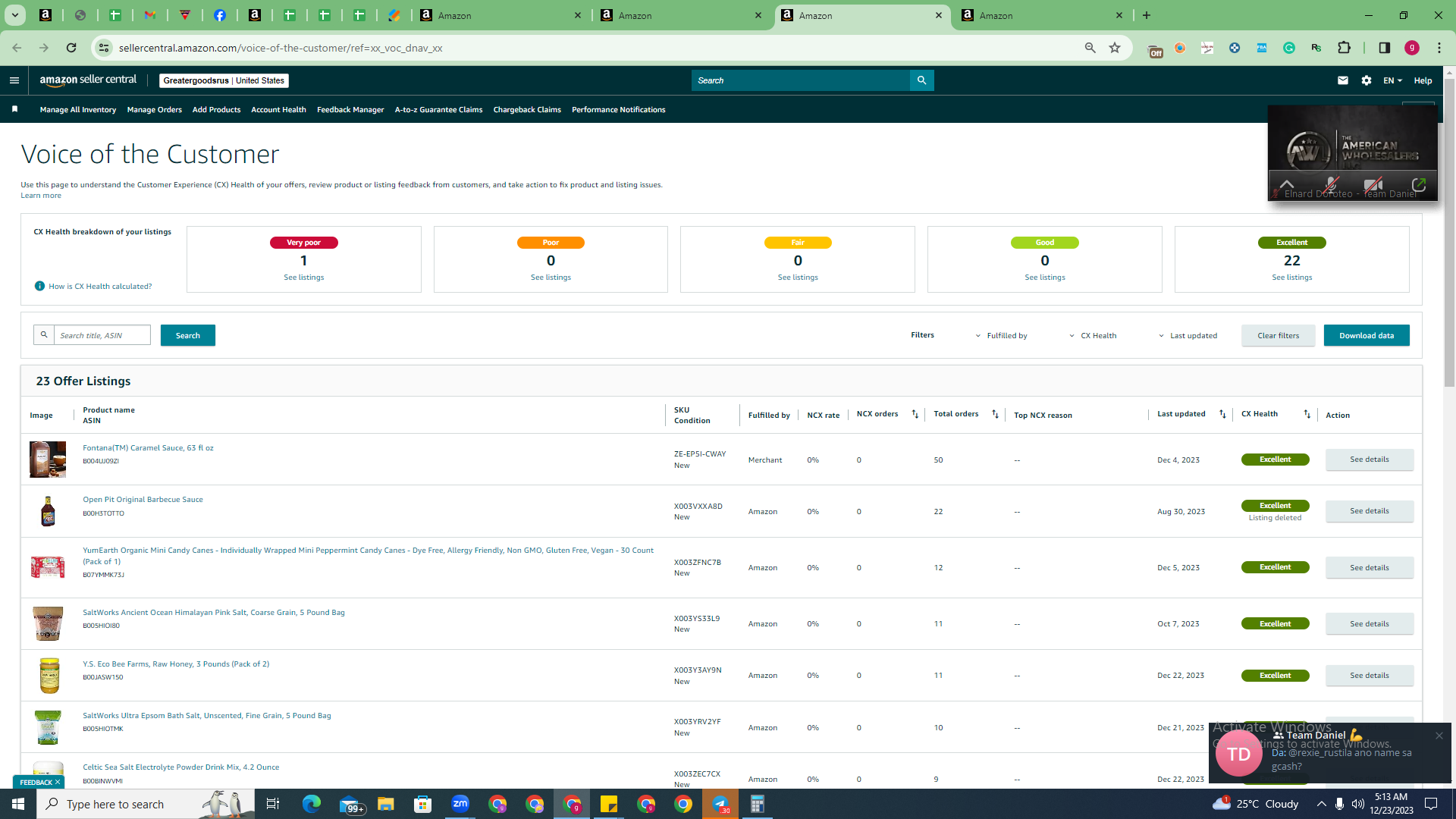The image size is (1456, 819).
Task: Click the search magnifier button in header
Action: pos(921,80)
